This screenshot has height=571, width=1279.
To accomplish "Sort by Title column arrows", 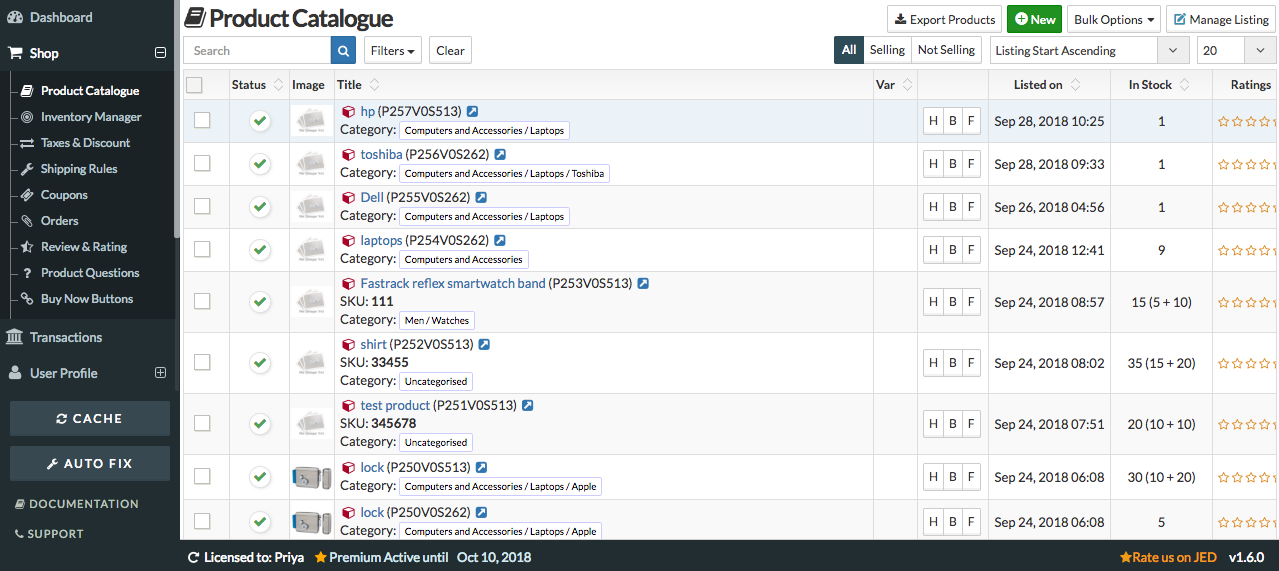I will coord(374,85).
